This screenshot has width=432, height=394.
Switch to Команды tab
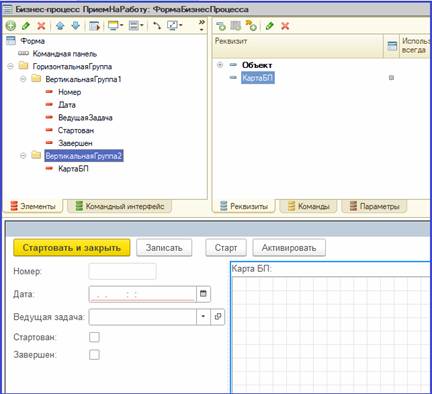(309, 206)
